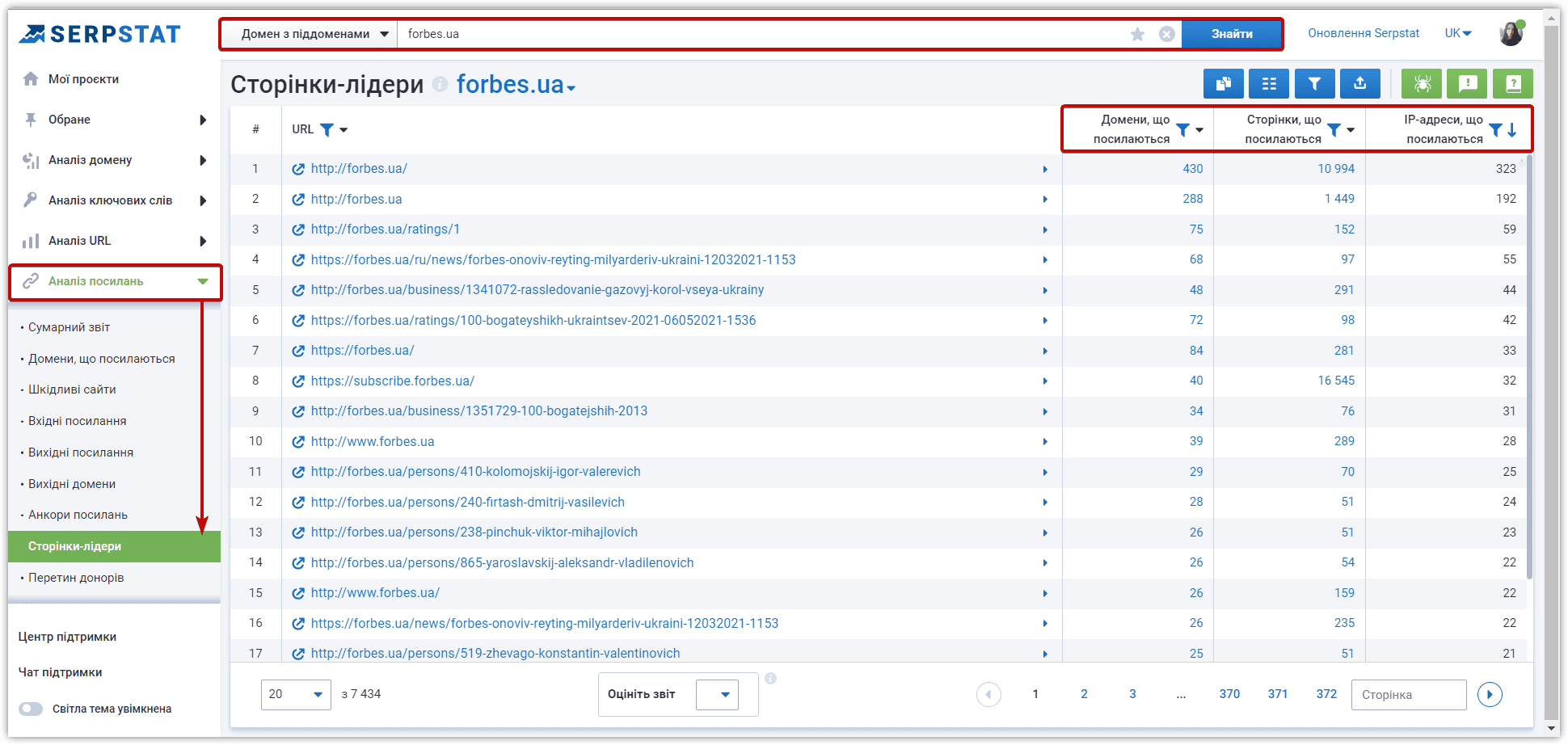Click the Serpstat logo
Viewport: 1568px width, 745px height.
[x=99, y=34]
